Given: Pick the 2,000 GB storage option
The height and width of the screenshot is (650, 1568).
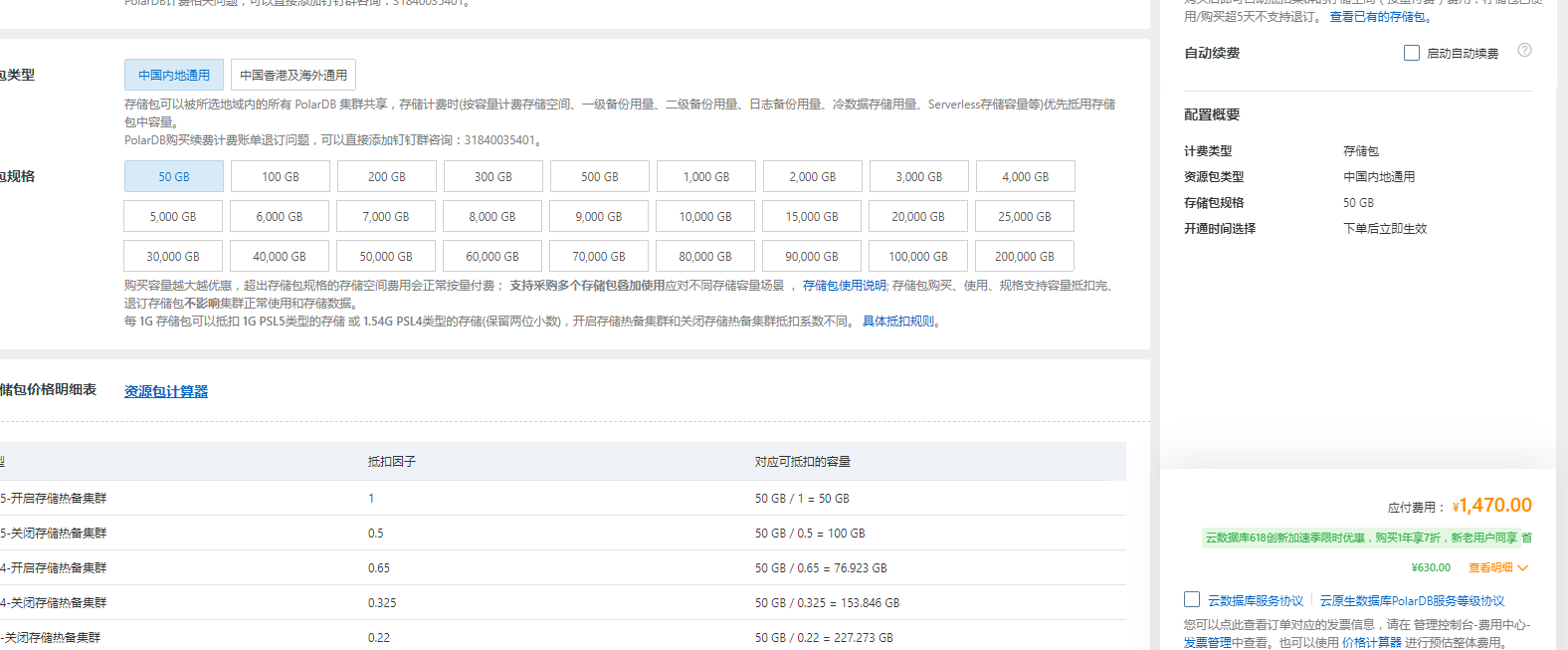Looking at the screenshot, I should (x=813, y=176).
